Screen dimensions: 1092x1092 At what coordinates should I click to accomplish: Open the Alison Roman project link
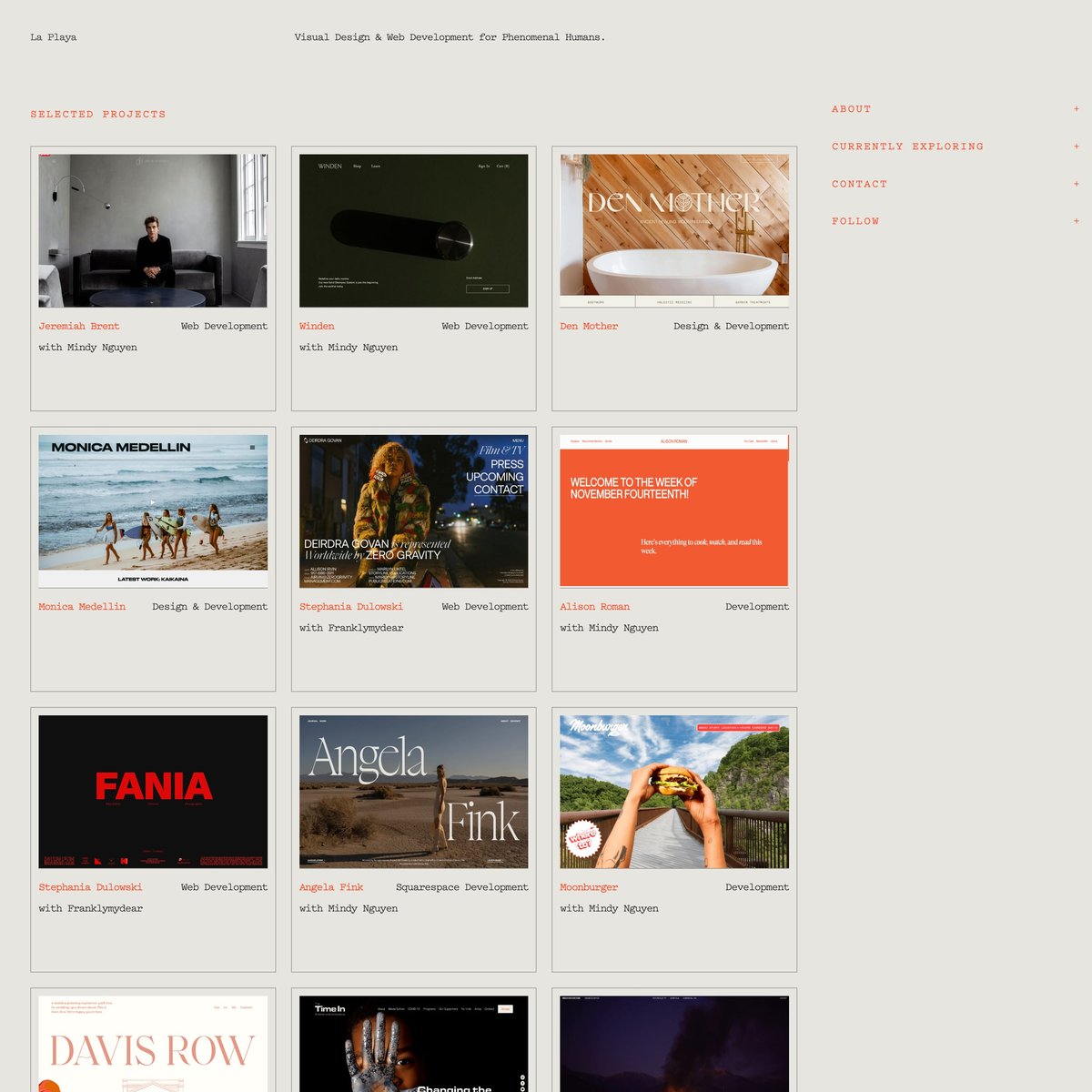click(x=594, y=606)
